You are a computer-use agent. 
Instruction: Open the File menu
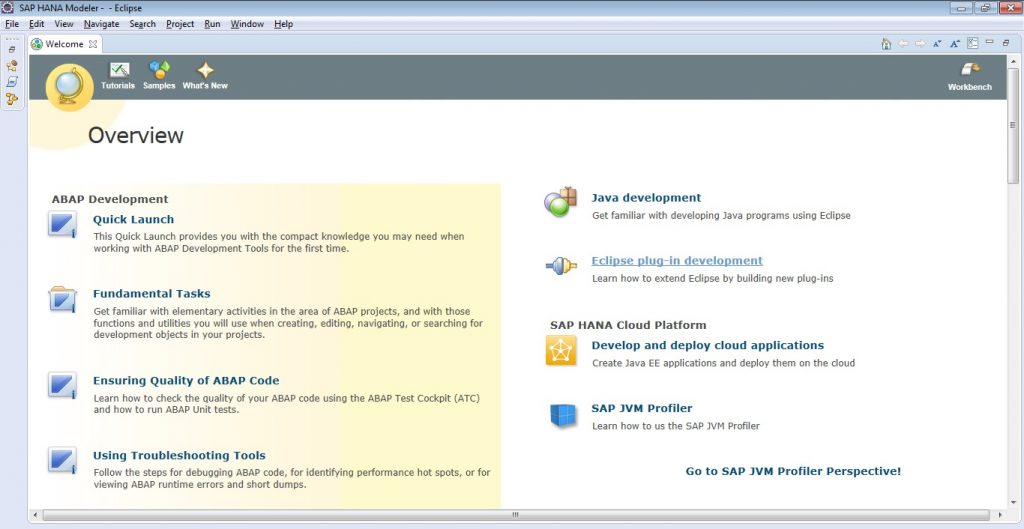(12, 24)
